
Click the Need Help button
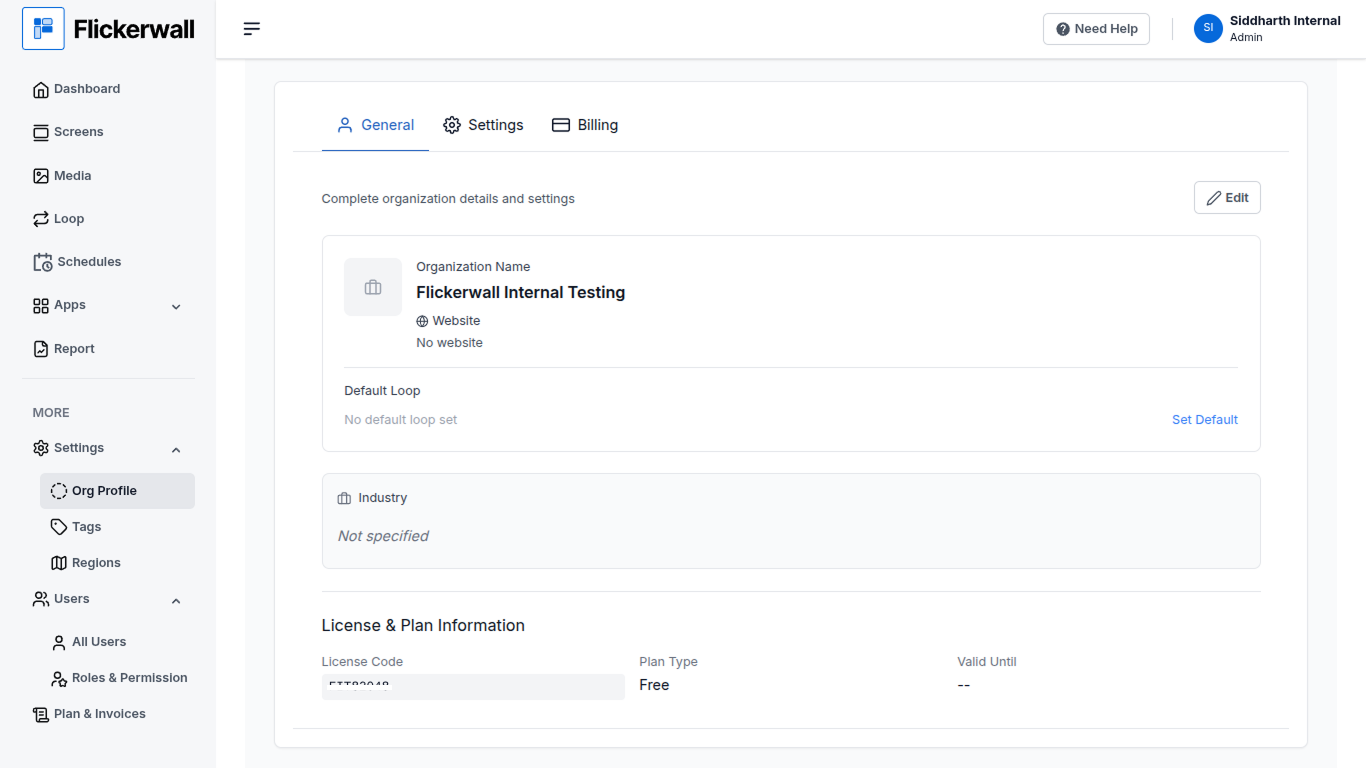point(1096,29)
